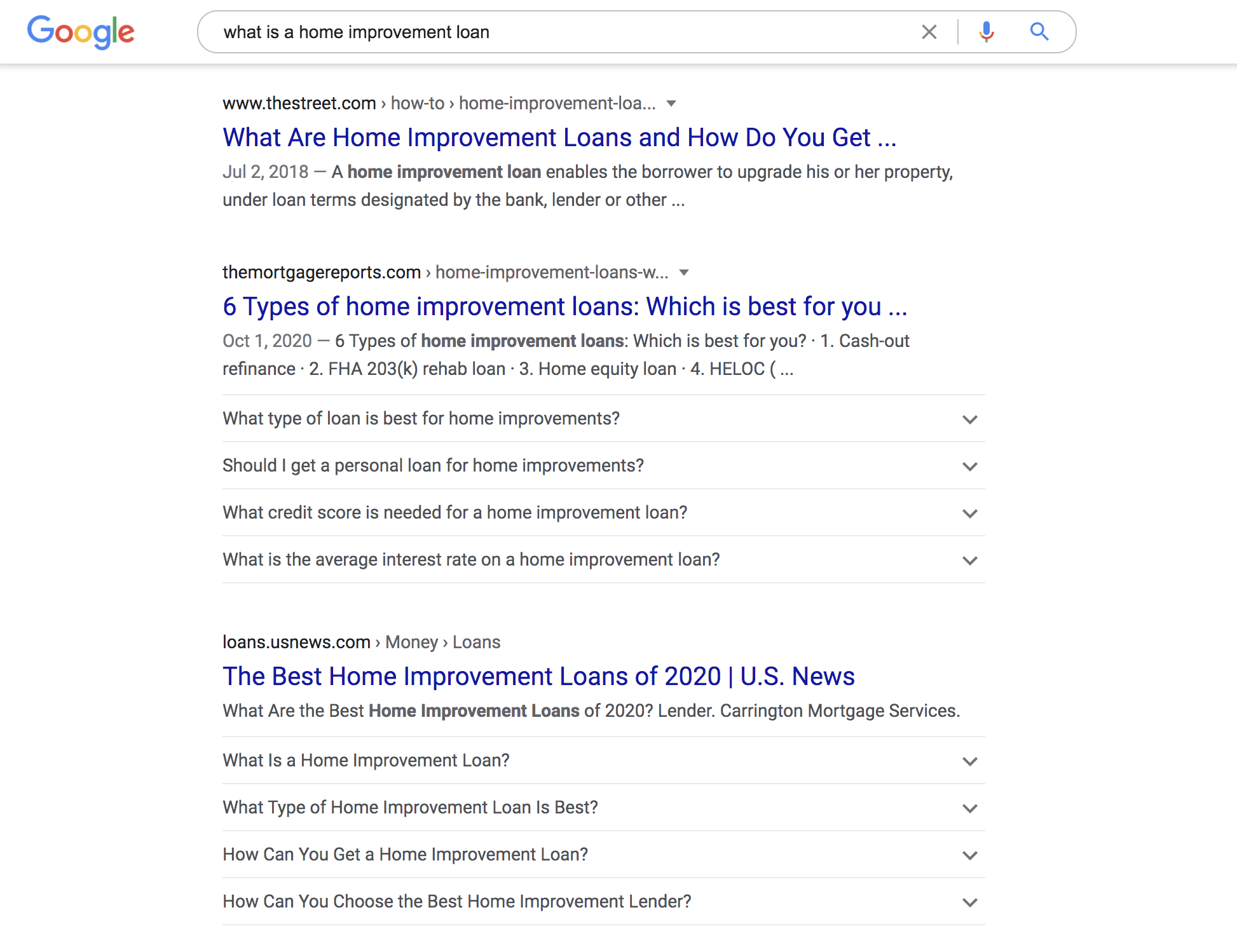Open "The Best Home Improvement Loans of 2020" link
Screen dimensions: 1237x952
(x=538, y=677)
